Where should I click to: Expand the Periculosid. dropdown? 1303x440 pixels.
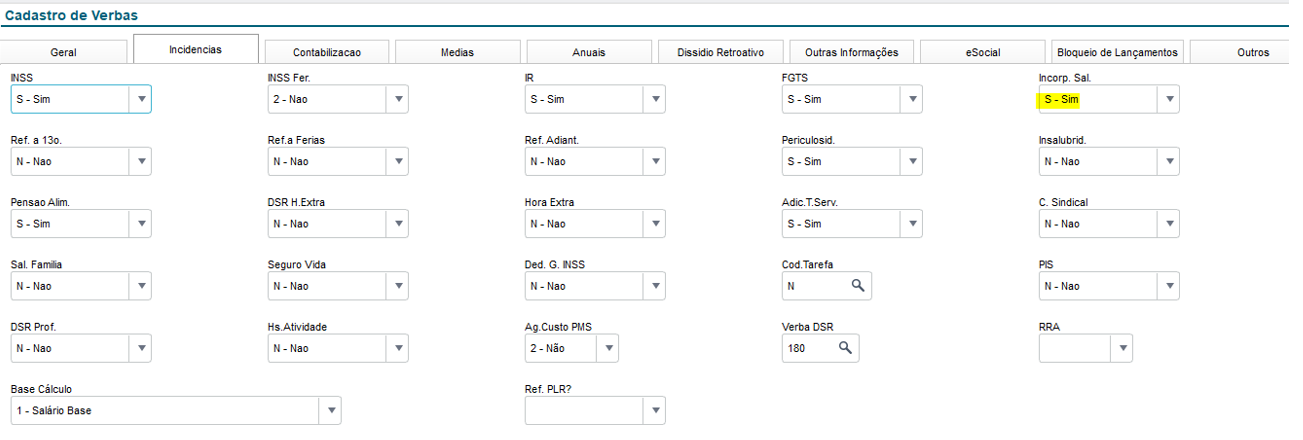coord(912,161)
